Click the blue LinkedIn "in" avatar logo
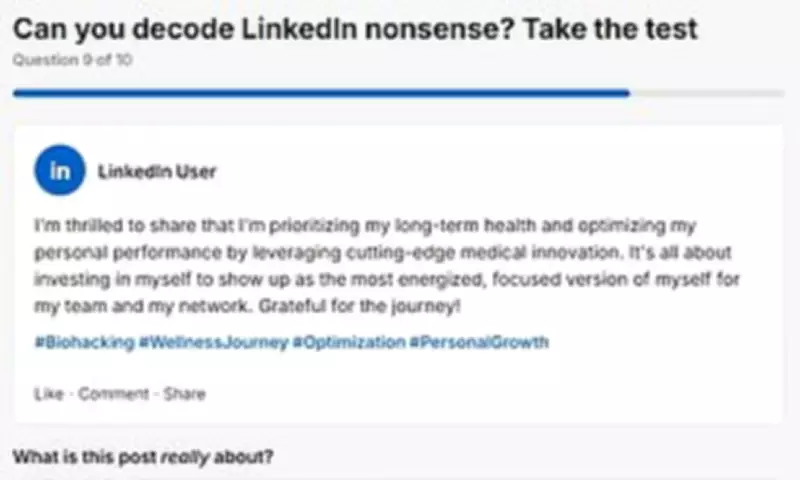 [x=60, y=171]
